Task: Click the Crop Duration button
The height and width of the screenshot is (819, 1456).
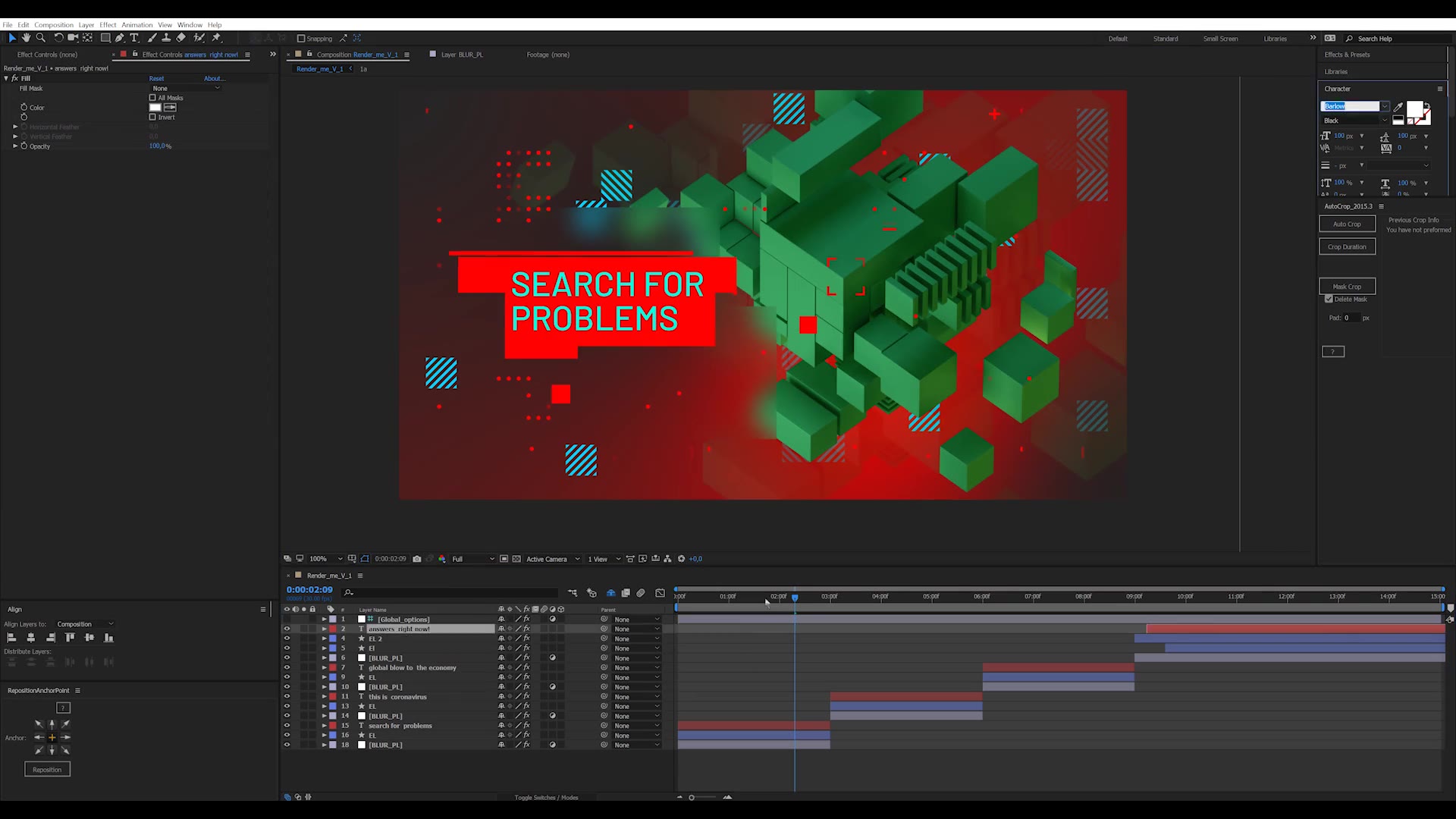Action: 1347,246
